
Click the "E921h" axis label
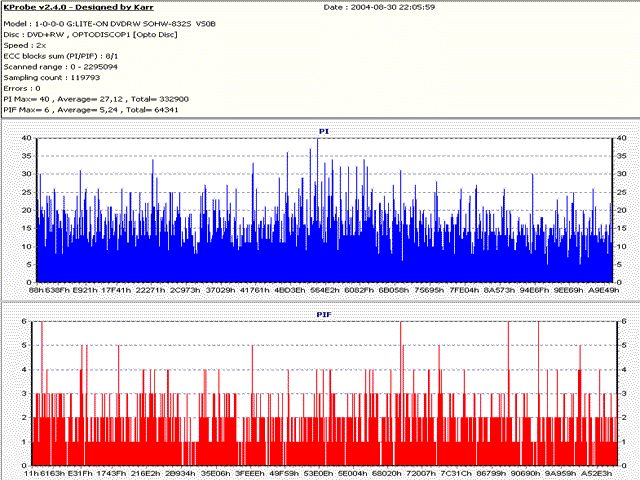[85, 290]
